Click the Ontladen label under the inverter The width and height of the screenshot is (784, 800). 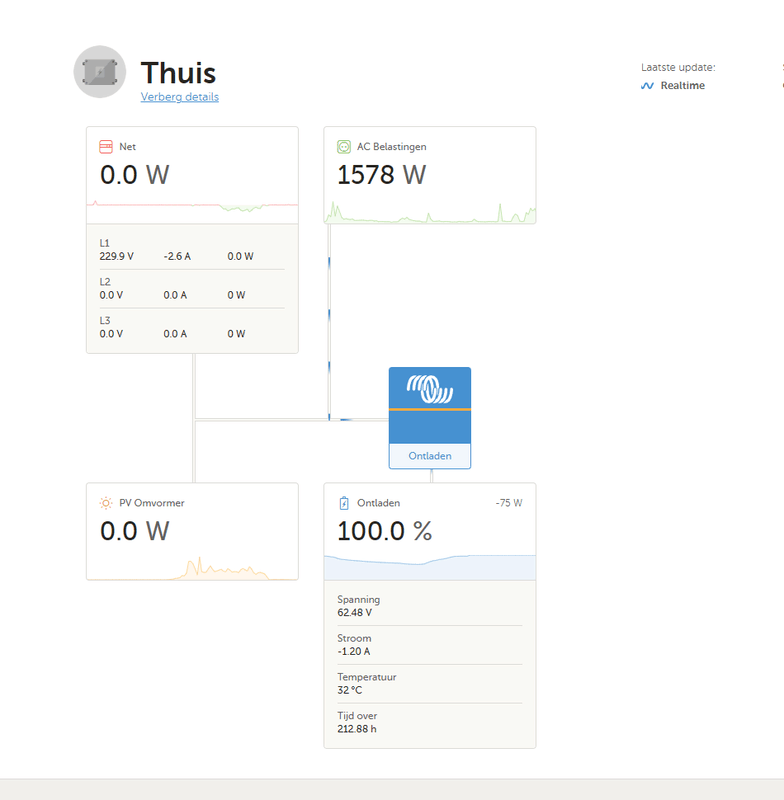tap(429, 456)
